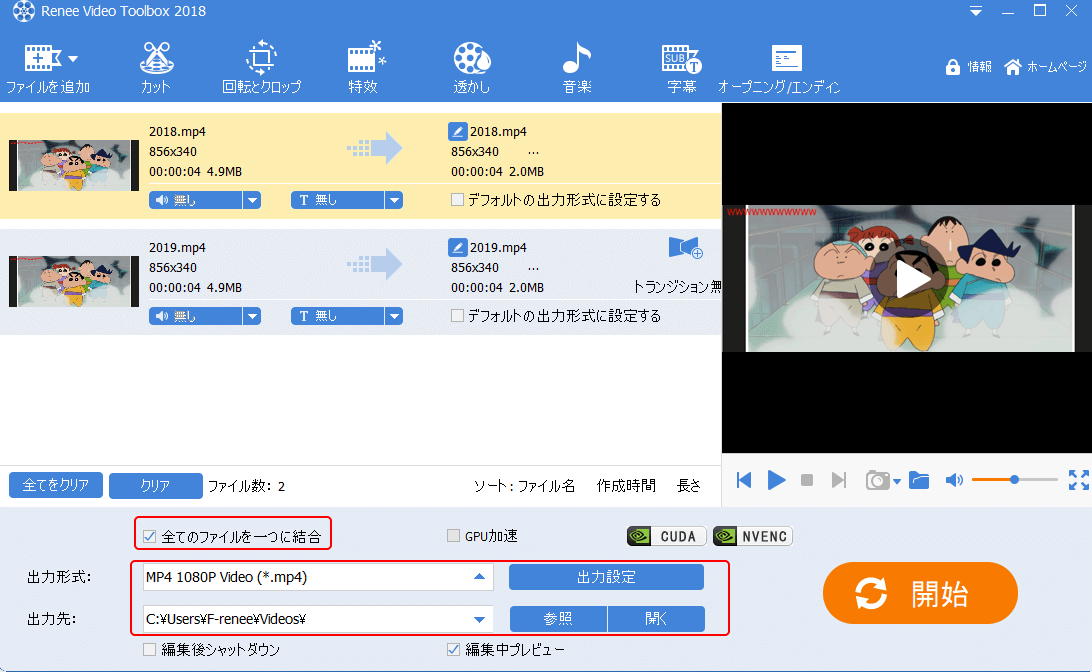Open the 出力先 path dropdown arrow
This screenshot has width=1092, height=672.
tap(479, 619)
